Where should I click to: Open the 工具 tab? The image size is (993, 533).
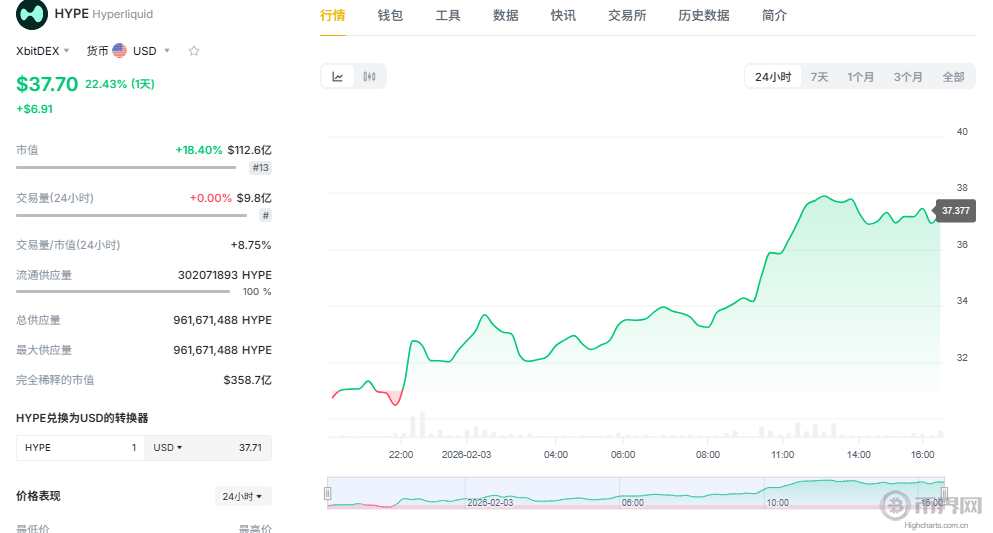448,16
